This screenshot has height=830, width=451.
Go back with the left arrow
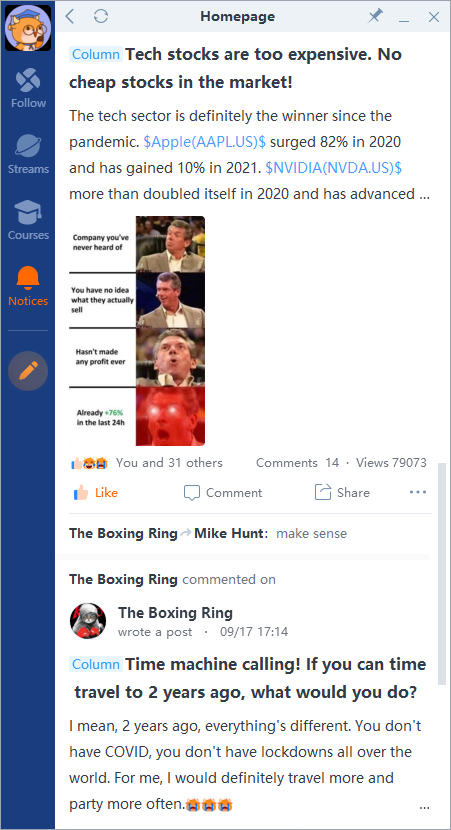click(69, 16)
